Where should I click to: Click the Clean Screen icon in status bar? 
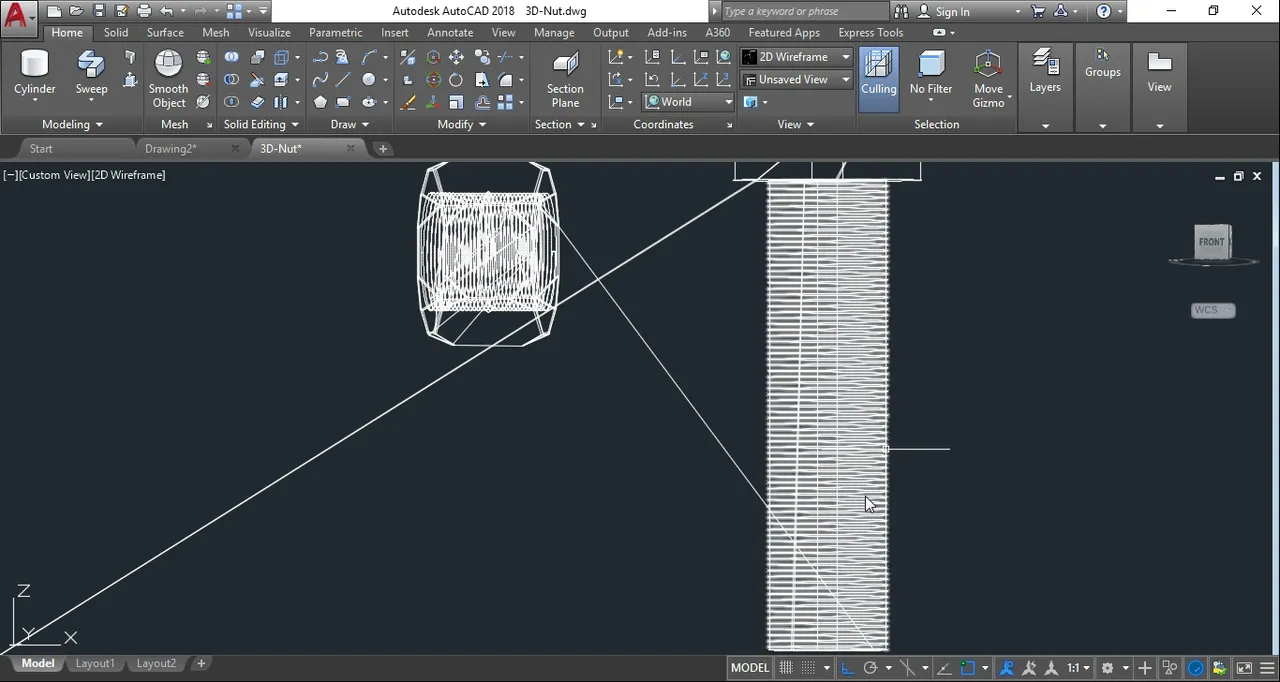1244,668
